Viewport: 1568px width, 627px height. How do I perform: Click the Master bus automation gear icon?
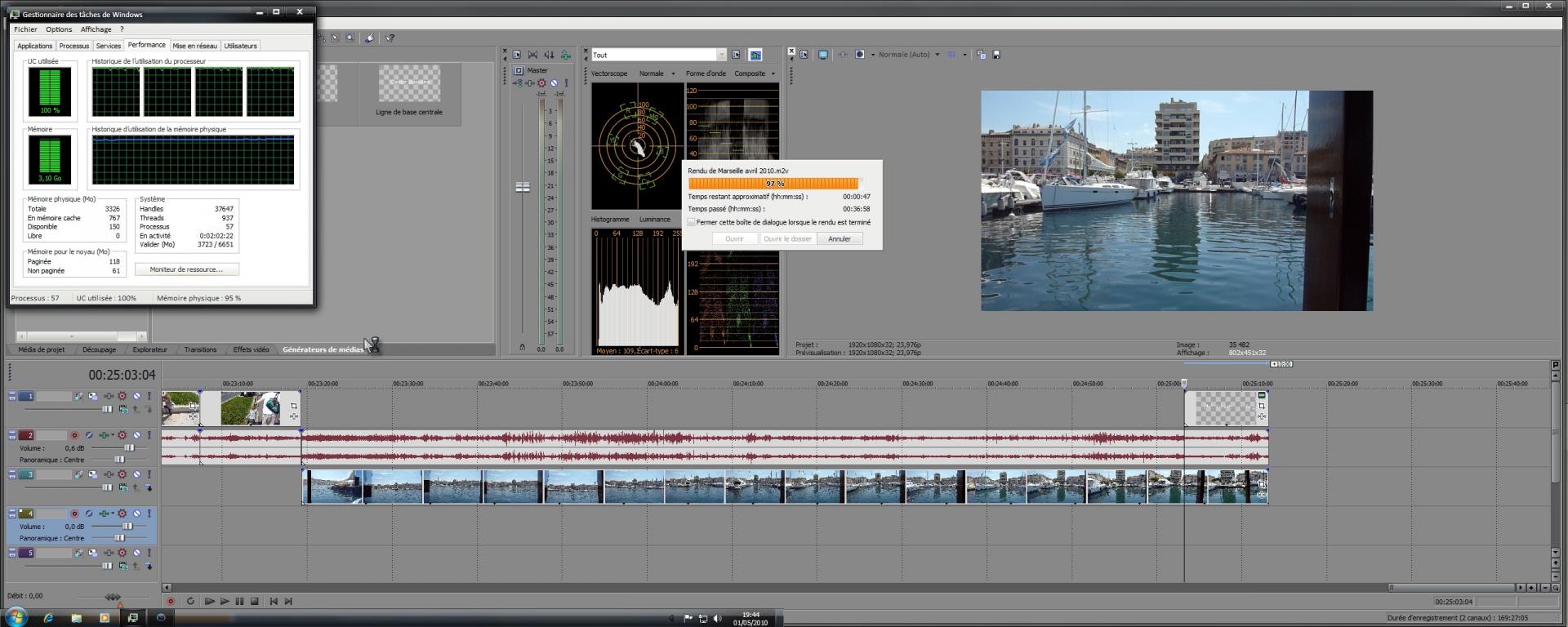click(541, 82)
